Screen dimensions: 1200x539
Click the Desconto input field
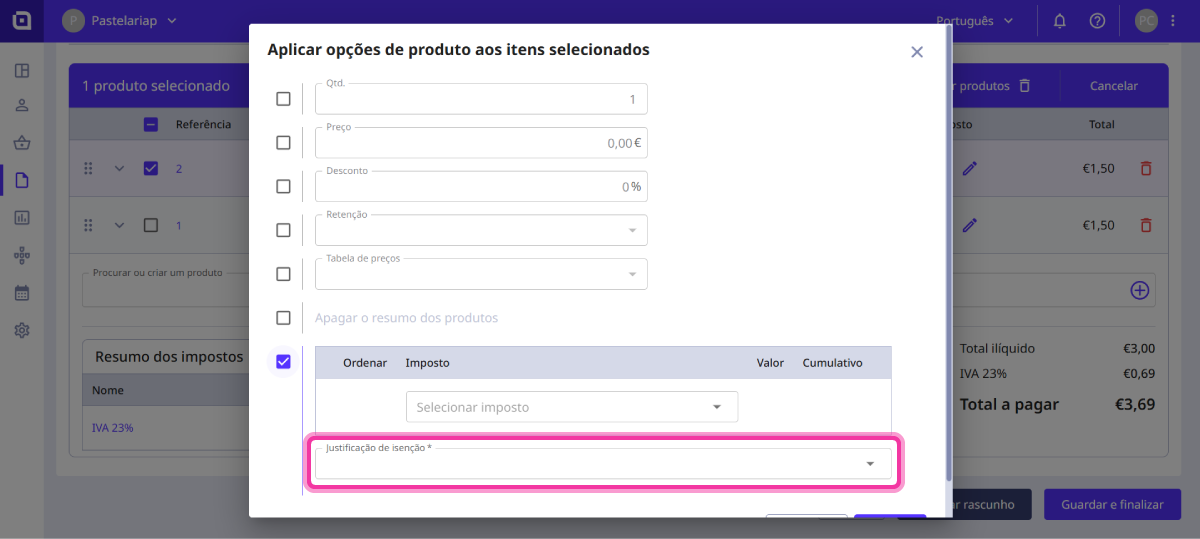pos(481,187)
